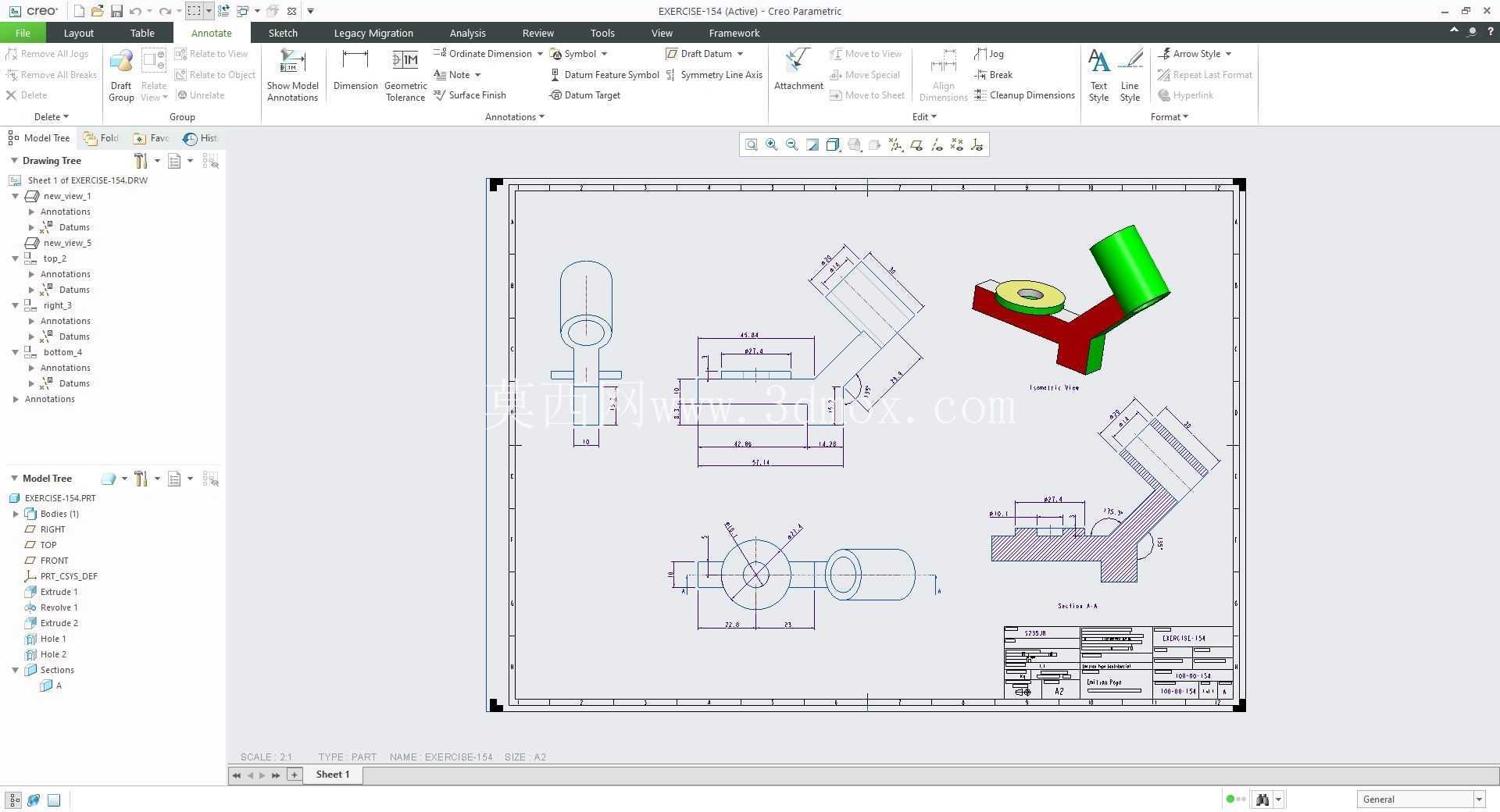Go to the first sheet arrow button
This screenshot has width=1500, height=812.
coord(237,775)
